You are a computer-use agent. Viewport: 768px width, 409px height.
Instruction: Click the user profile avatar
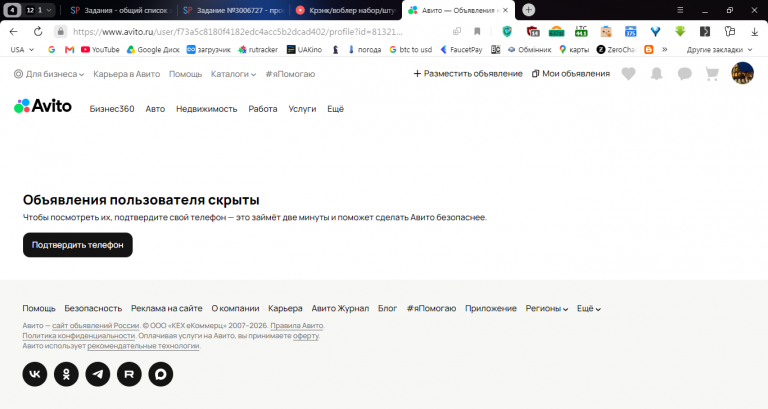743,73
